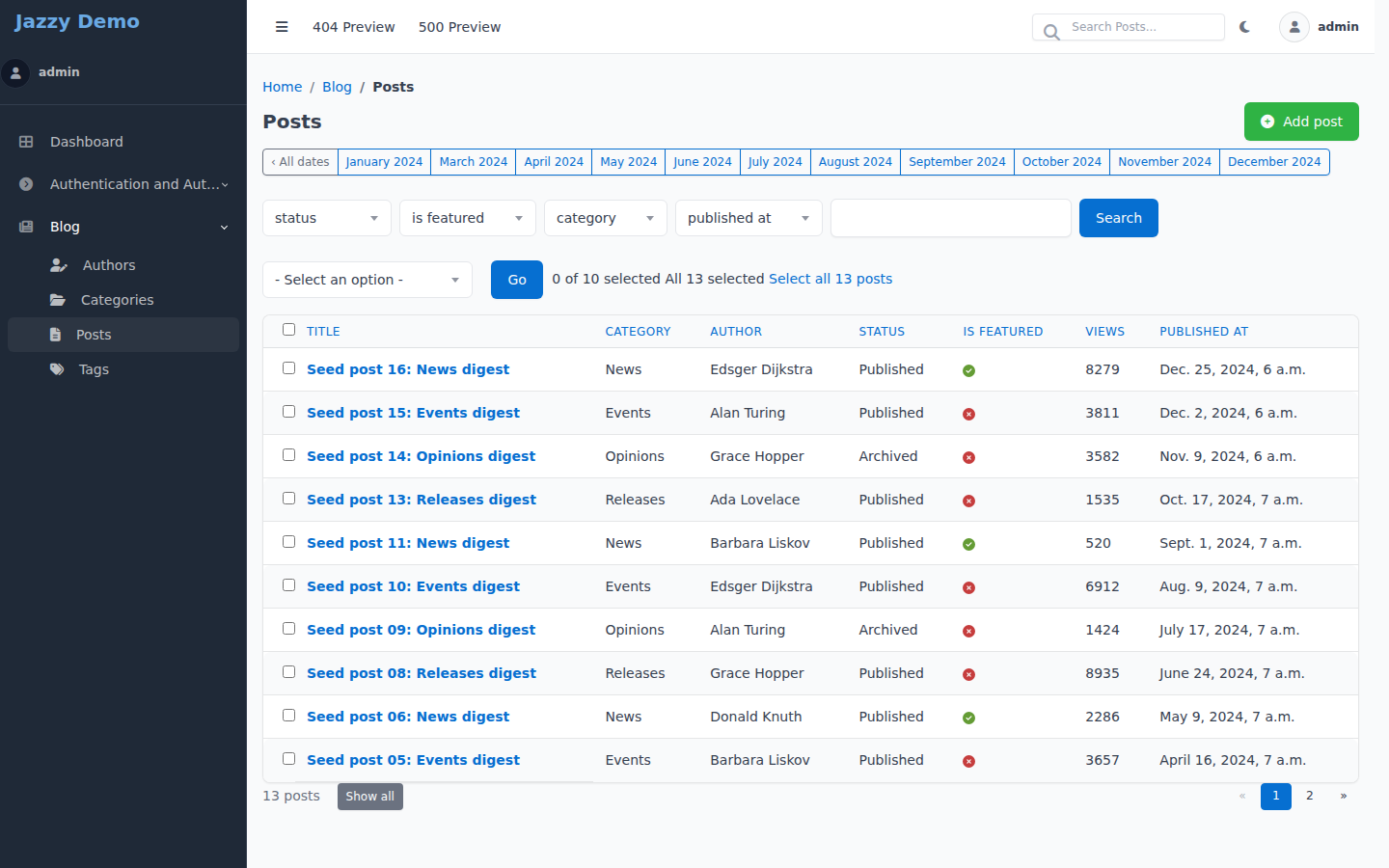The image size is (1389, 868).
Task: Select checkbox for Seed post 11
Action: click(x=288, y=542)
